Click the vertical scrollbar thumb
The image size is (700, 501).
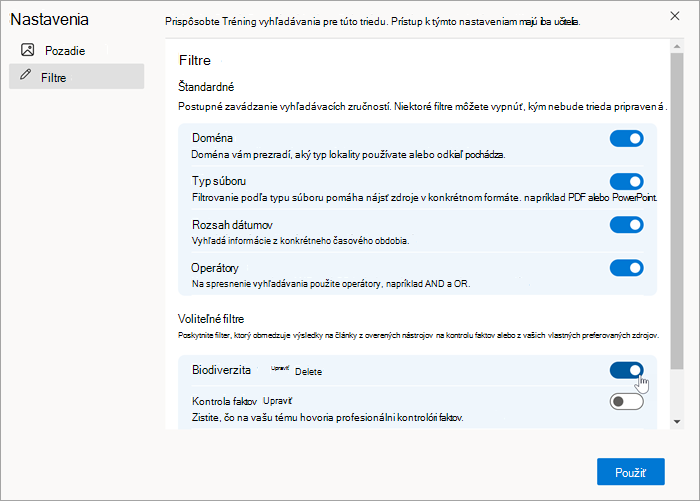click(677, 211)
